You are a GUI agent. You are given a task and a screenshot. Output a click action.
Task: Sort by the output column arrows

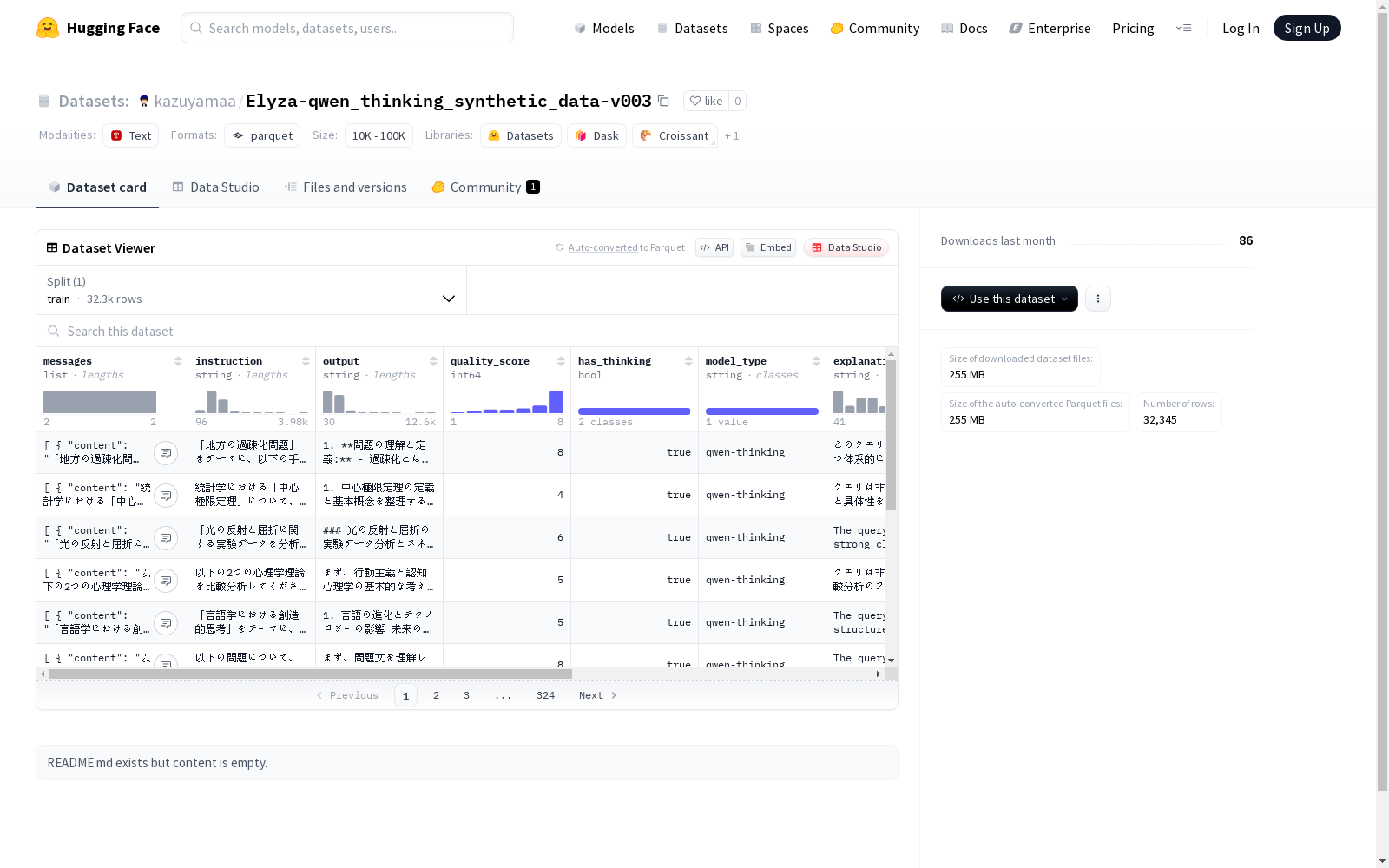(x=433, y=361)
